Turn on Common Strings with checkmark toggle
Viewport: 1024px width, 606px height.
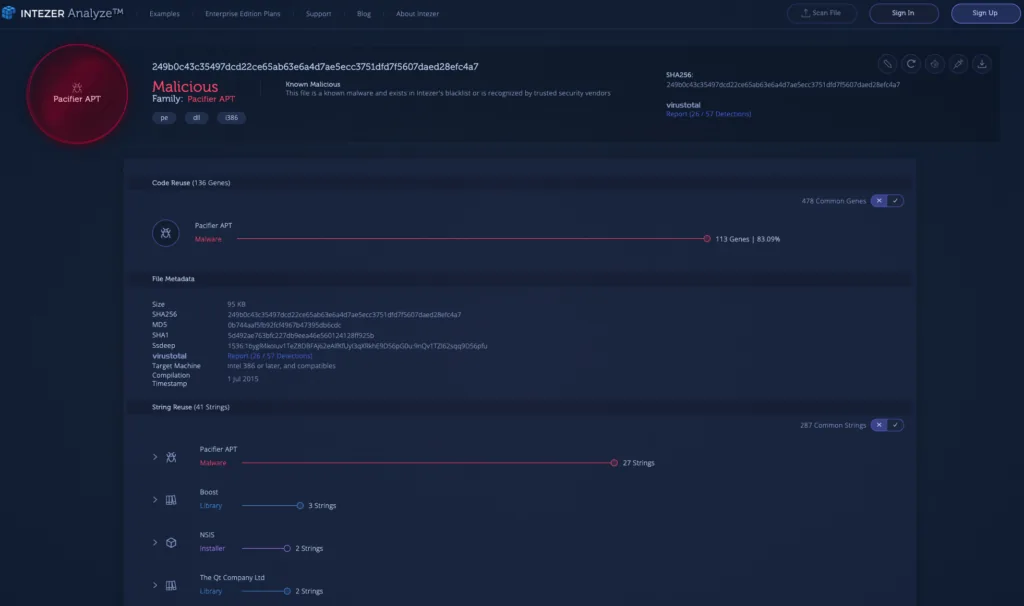(895, 425)
